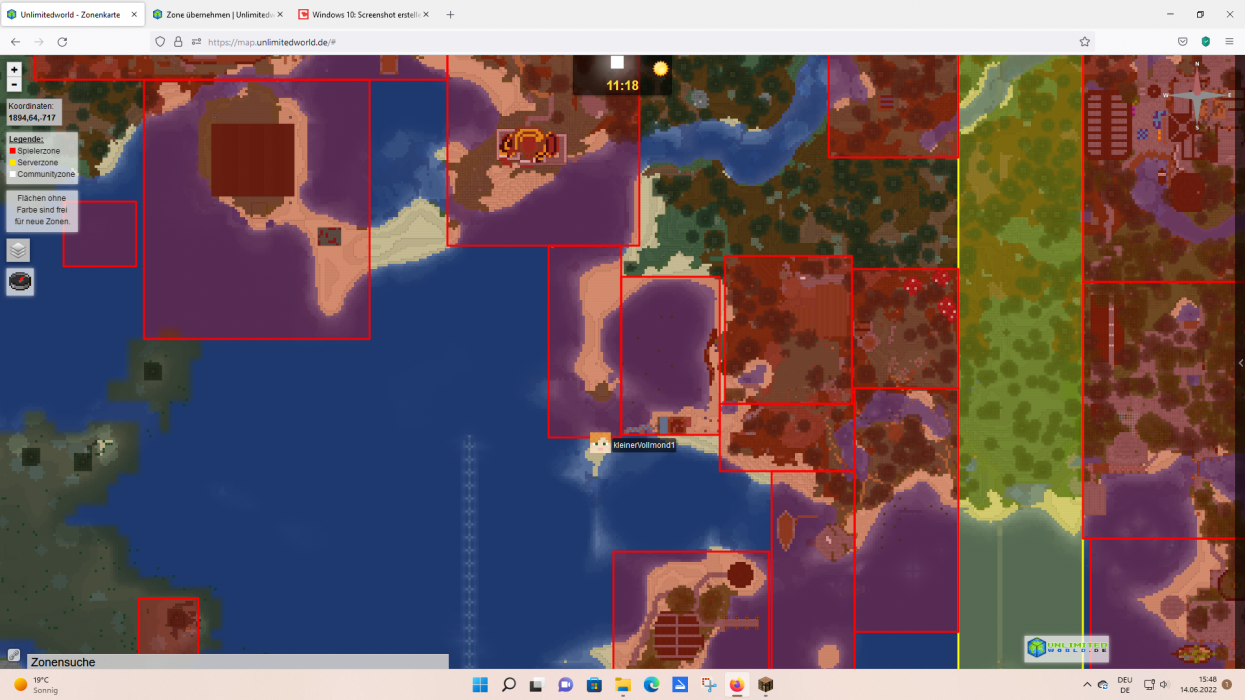Viewport: 1245px width, 700px height.
Task: Open the Windows Start menu
Action: pyautogui.click(x=480, y=685)
